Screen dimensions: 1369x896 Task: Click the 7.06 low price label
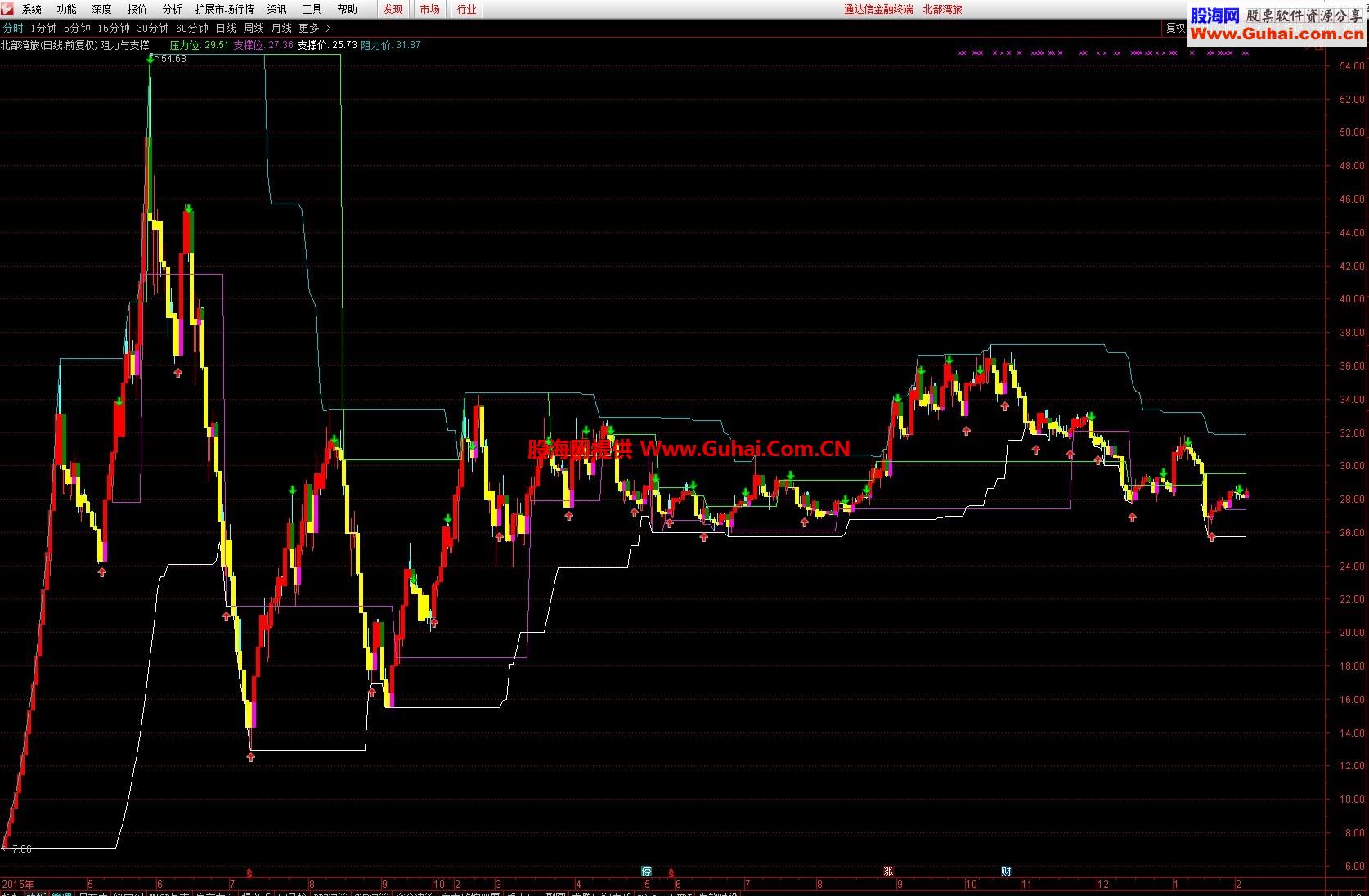(22, 849)
